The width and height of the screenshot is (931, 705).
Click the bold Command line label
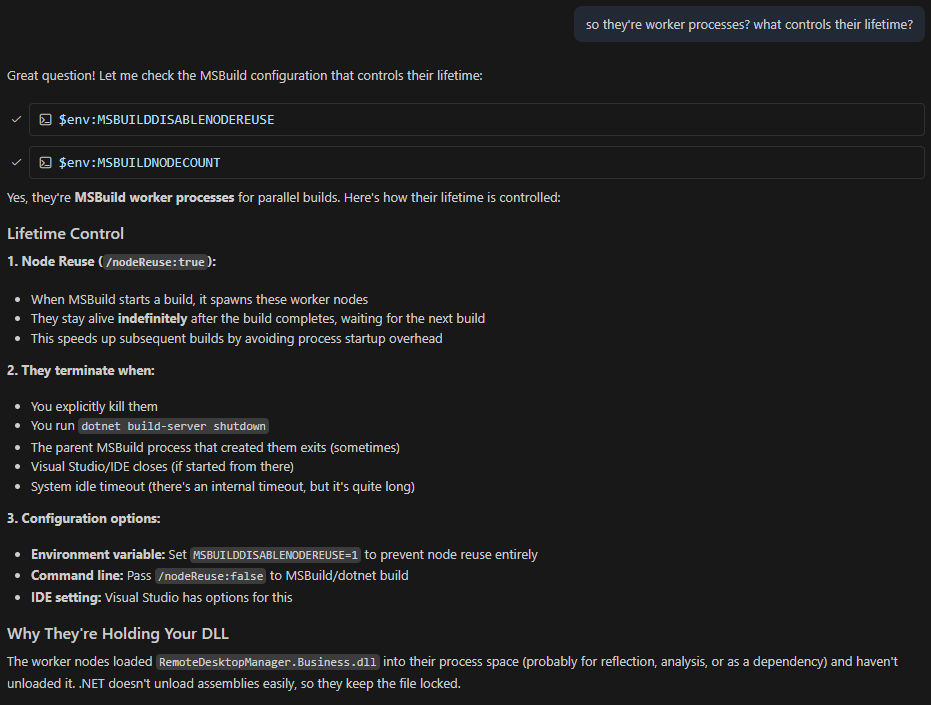click(77, 576)
